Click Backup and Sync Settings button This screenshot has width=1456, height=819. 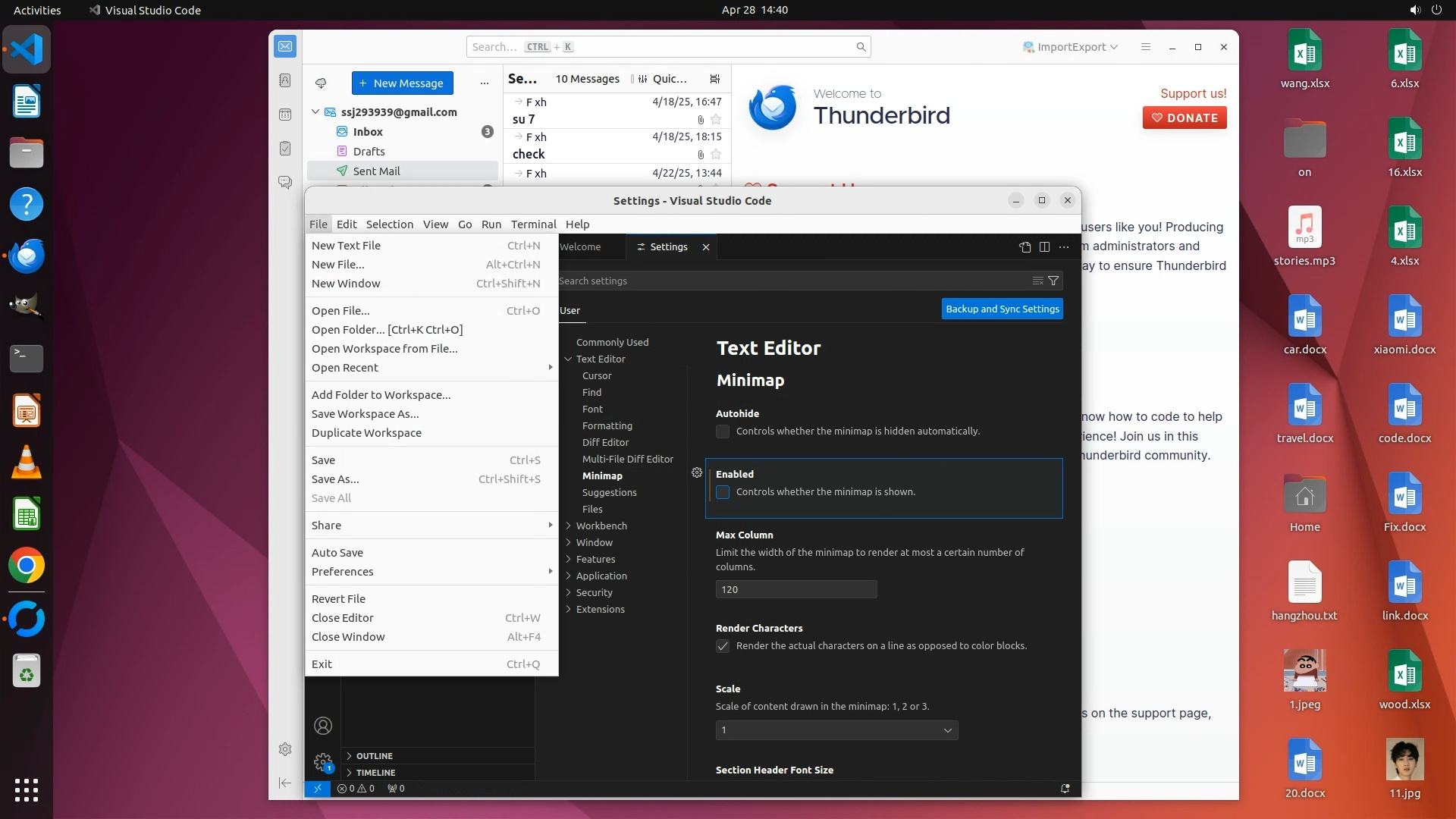[x=1002, y=309]
